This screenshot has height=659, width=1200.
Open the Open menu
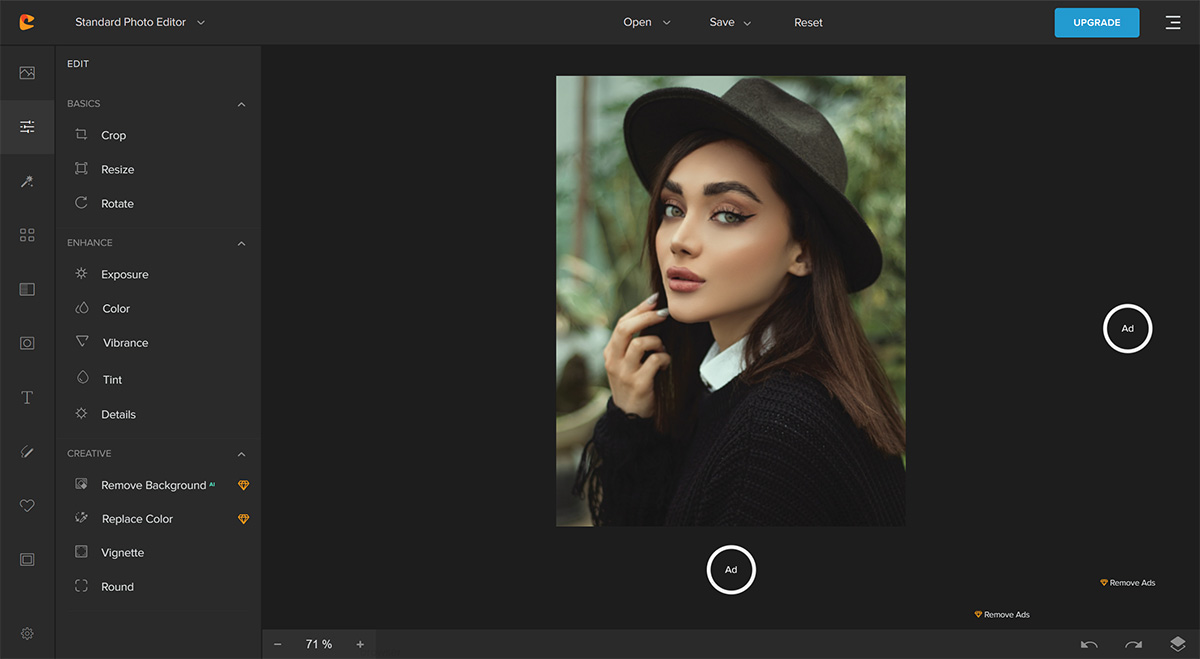click(646, 22)
